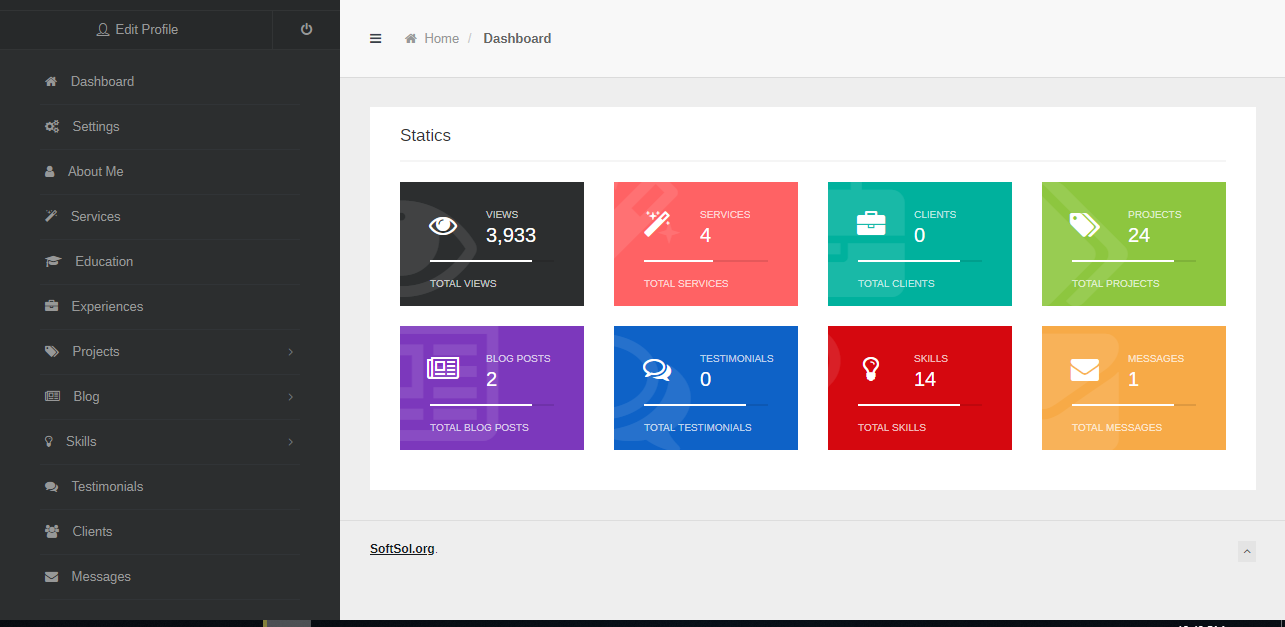Click the envelope icon on Messages card
The width and height of the screenshot is (1285, 627).
point(1084,370)
